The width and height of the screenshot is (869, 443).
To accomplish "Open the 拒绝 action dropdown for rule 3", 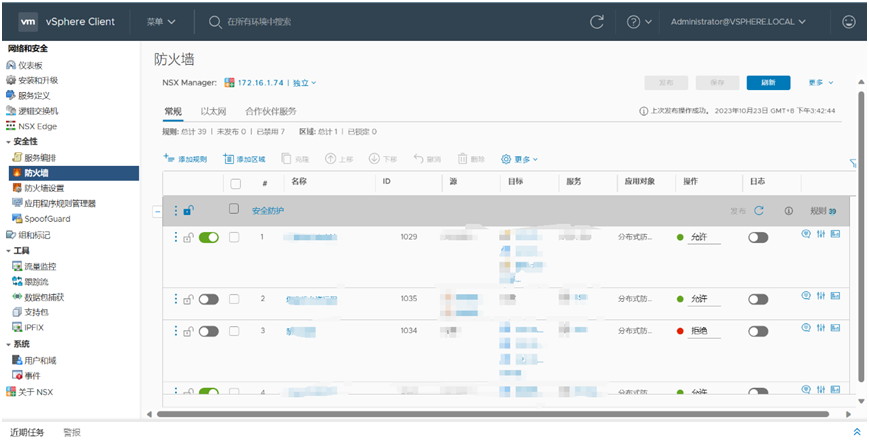I will [x=704, y=331].
